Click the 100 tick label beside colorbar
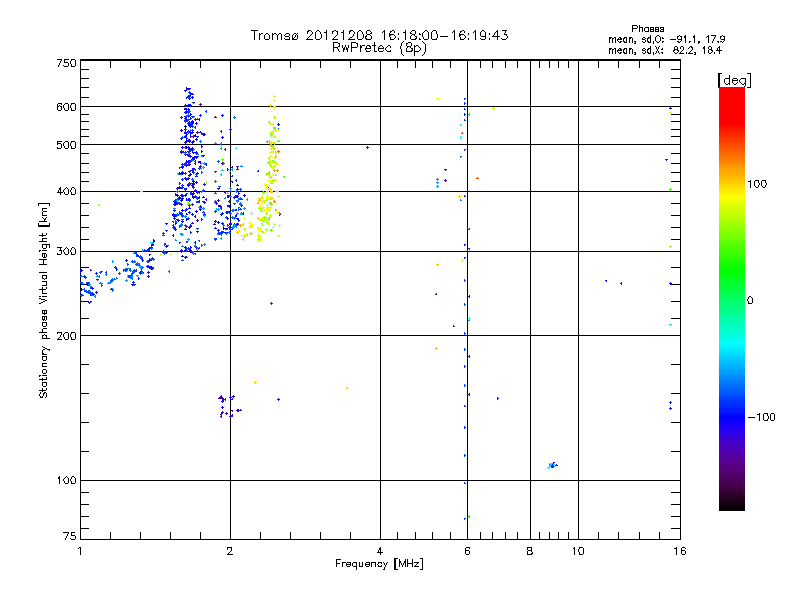 coord(762,183)
